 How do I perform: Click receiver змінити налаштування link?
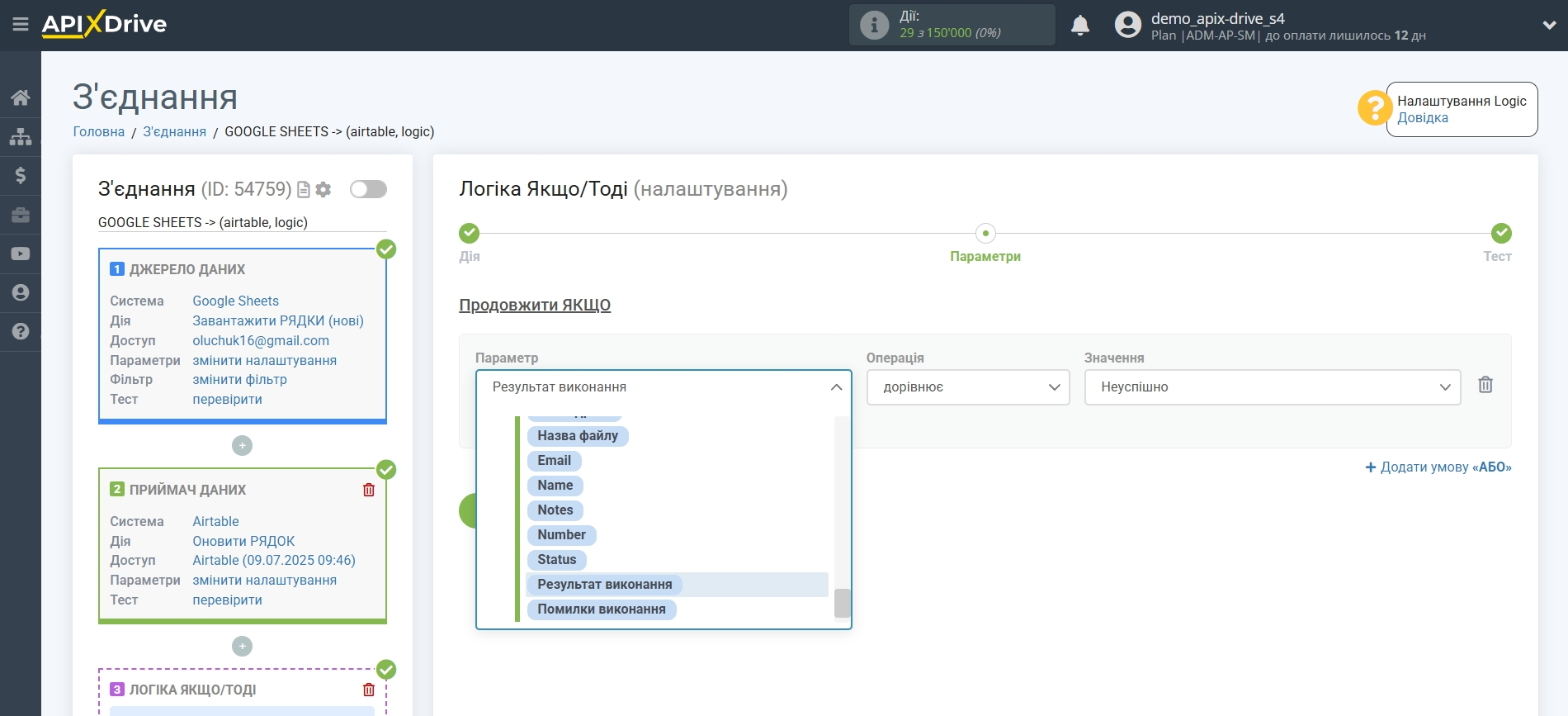point(265,580)
